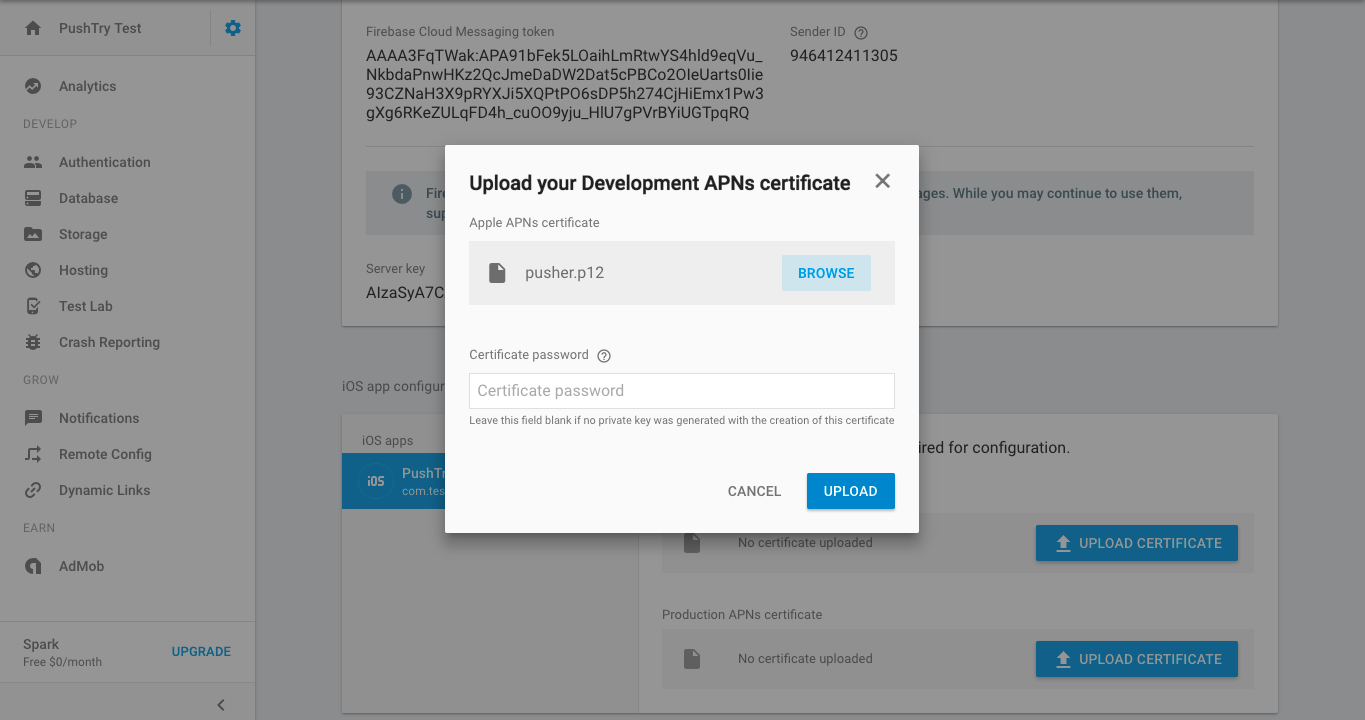
Task: Open project settings gear
Action: 233,28
